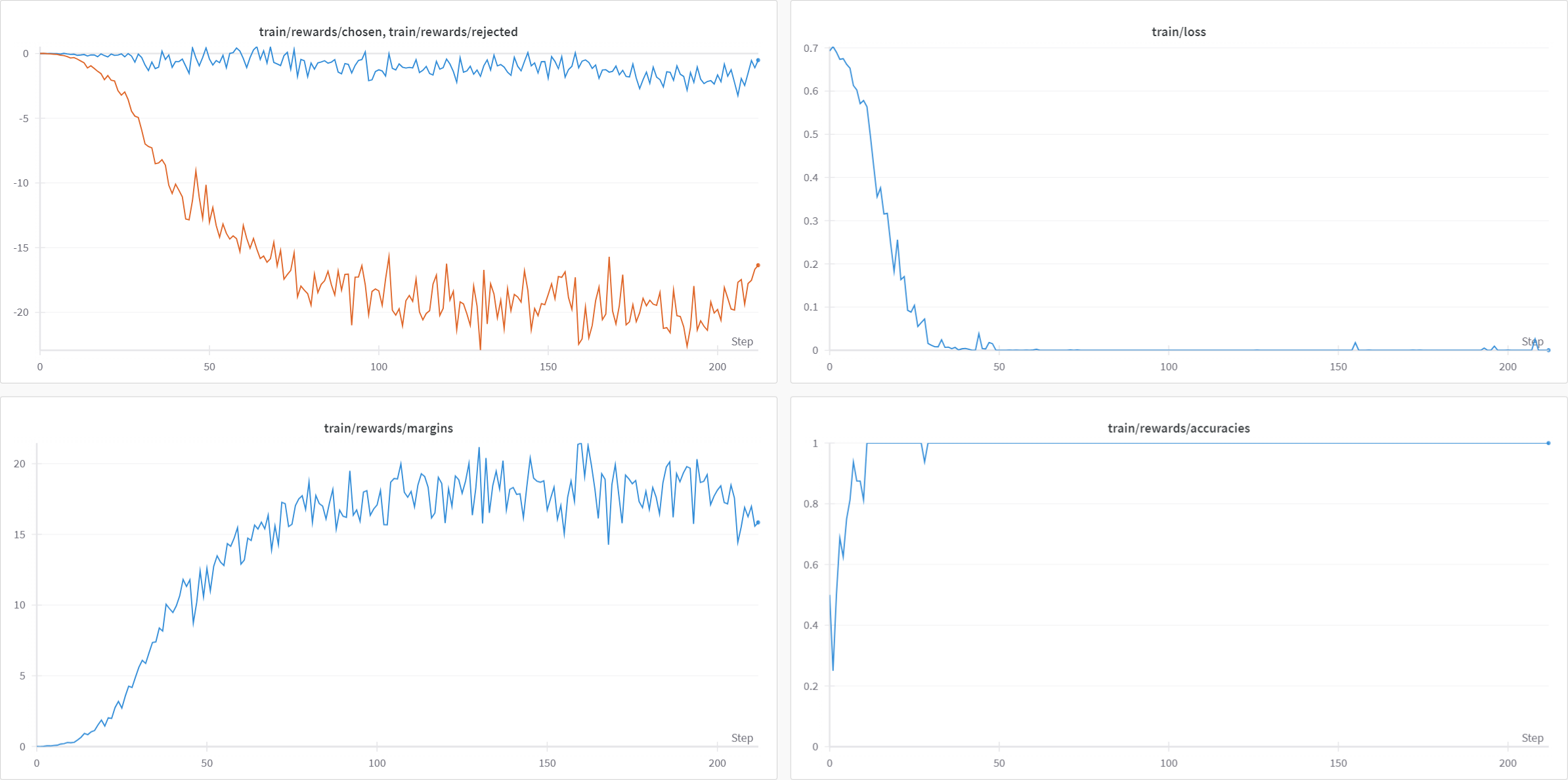Click the 50 x-axis tick on accuracies chart
This screenshot has width=1568, height=780.
click(999, 763)
